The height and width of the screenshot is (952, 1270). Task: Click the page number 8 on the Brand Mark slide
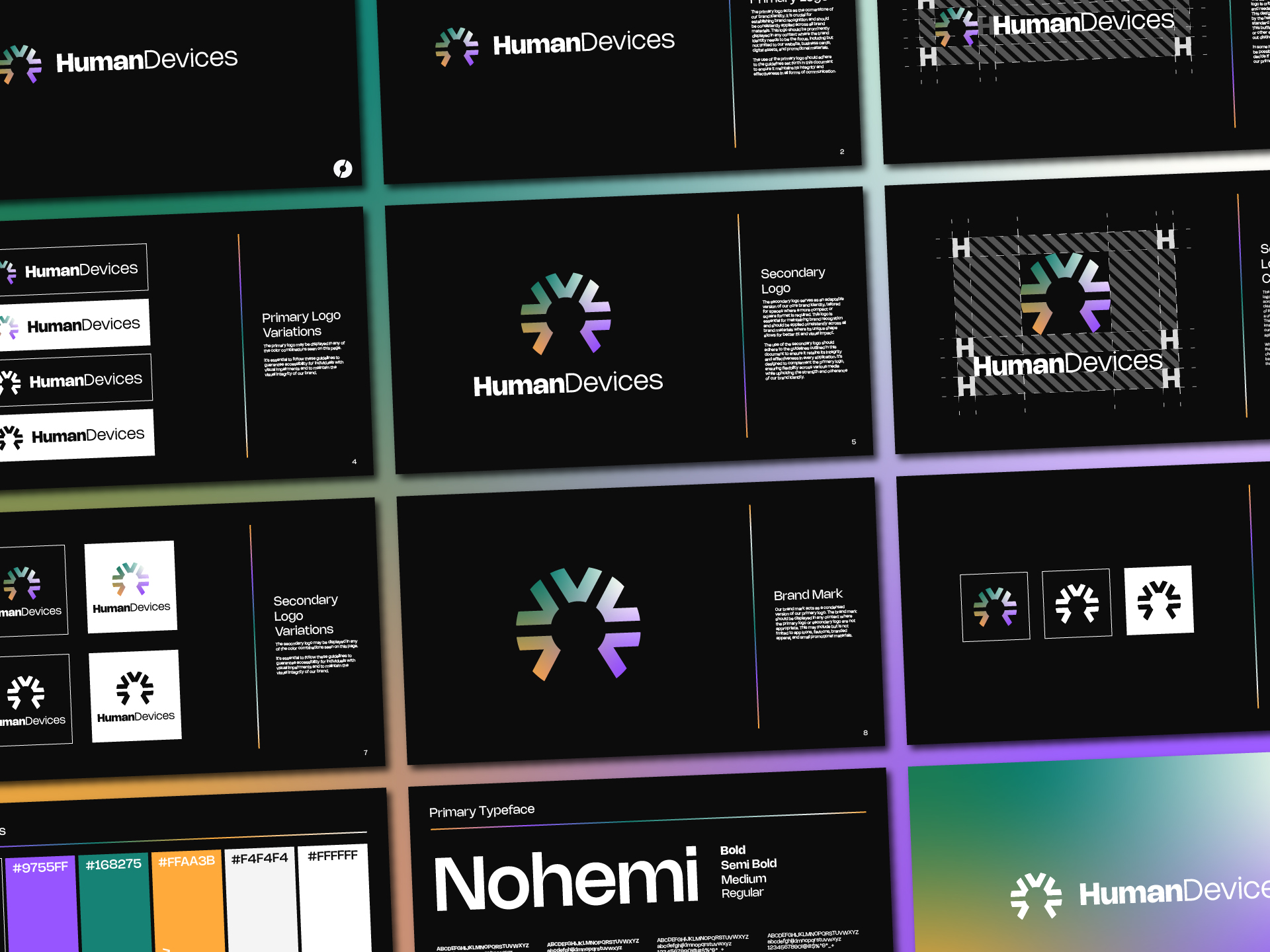pyautogui.click(x=864, y=733)
